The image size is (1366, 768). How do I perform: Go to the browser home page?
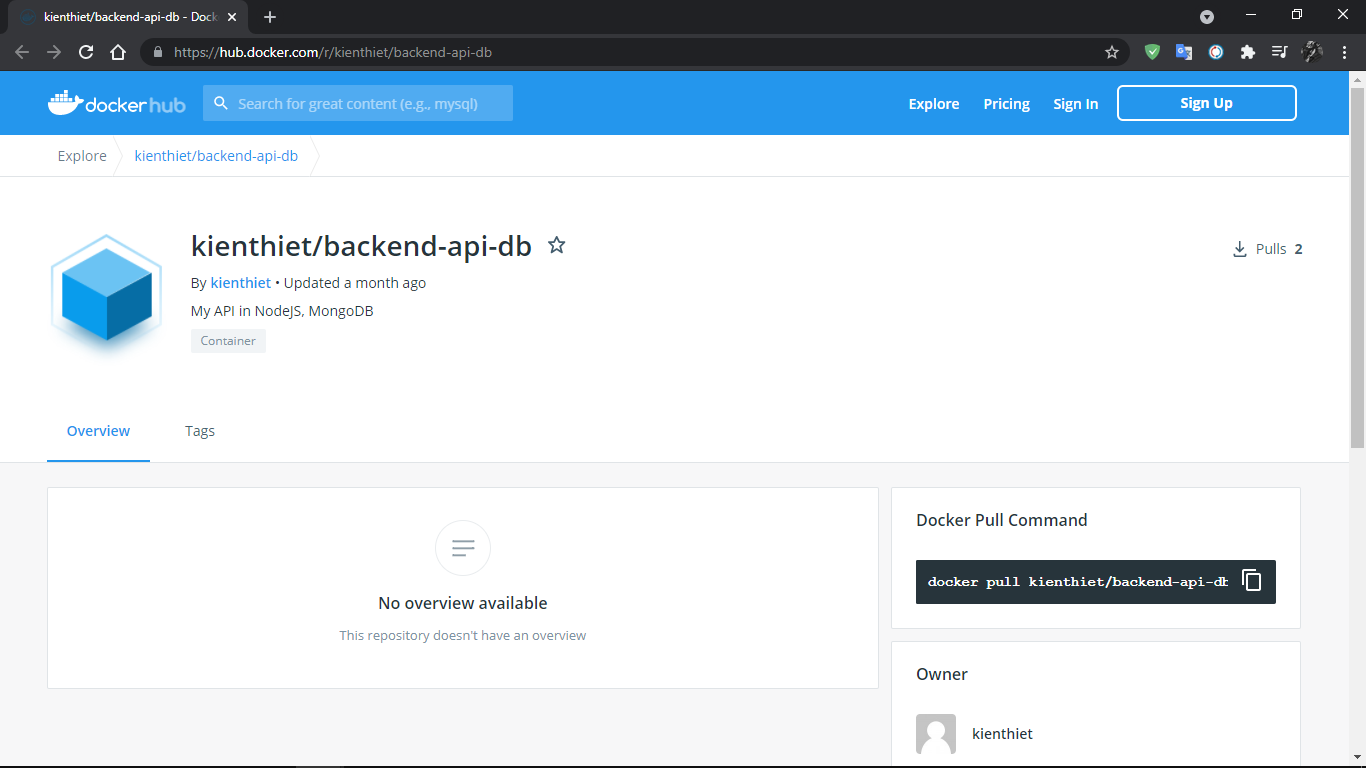click(118, 52)
